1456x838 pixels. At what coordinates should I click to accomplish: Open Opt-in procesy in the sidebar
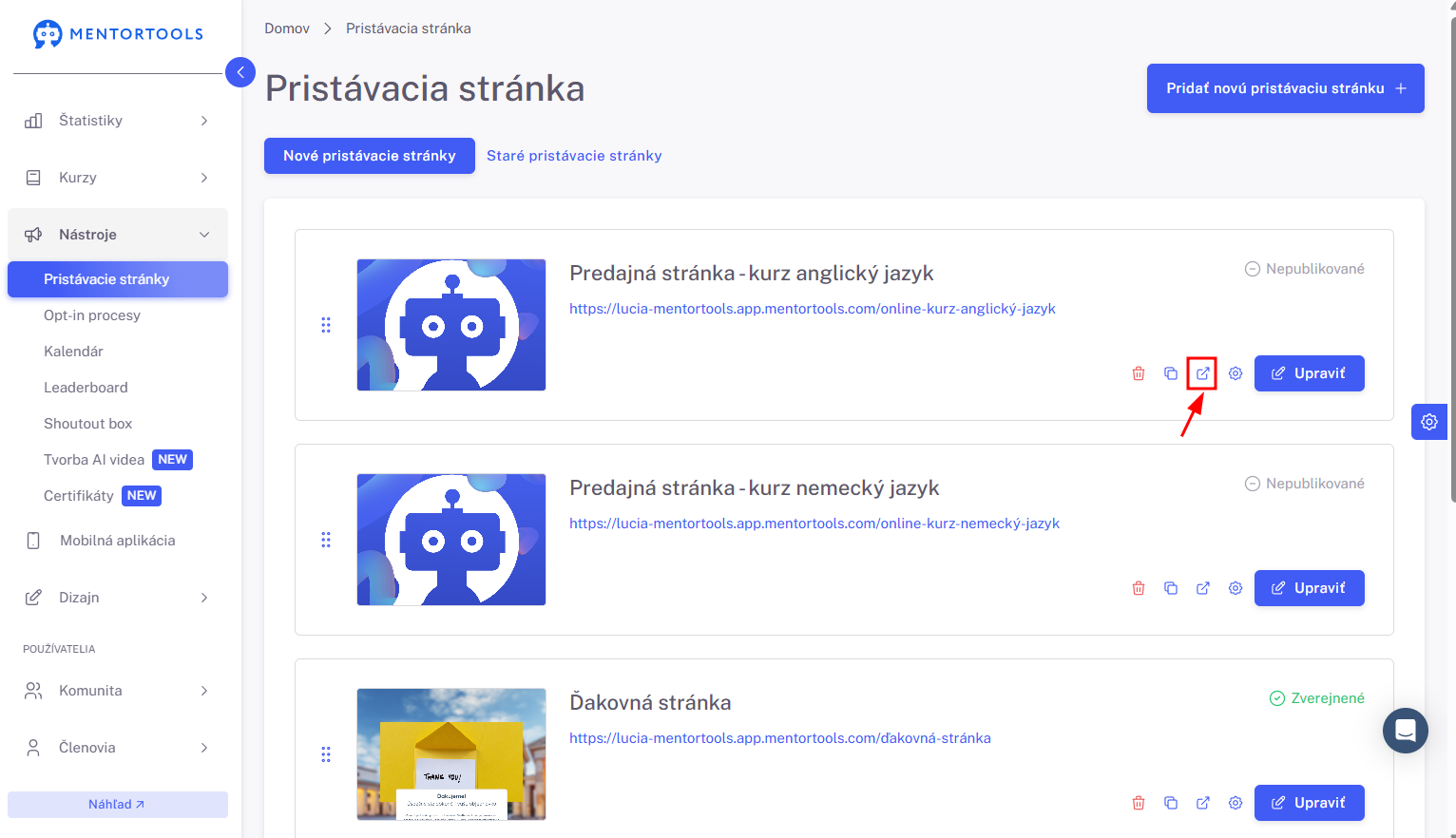coord(92,315)
